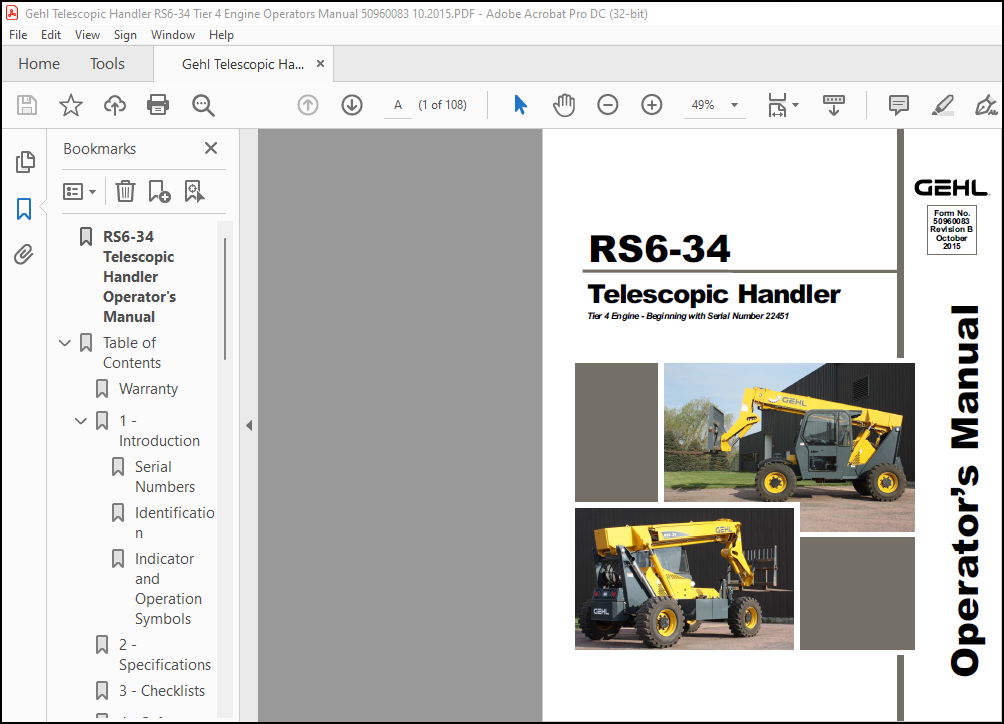
Task: Zoom out with minus icon
Action: (x=608, y=105)
